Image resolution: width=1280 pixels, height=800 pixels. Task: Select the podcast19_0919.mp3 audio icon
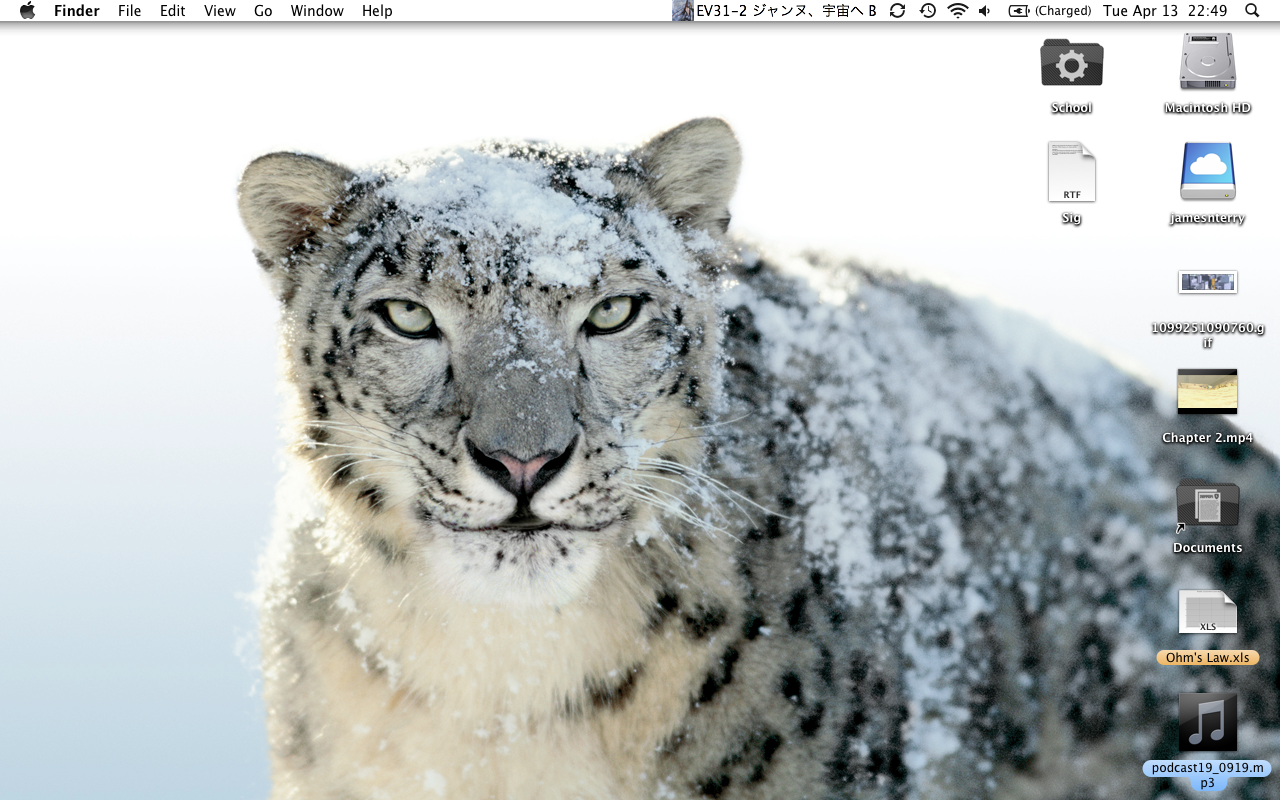click(1208, 722)
